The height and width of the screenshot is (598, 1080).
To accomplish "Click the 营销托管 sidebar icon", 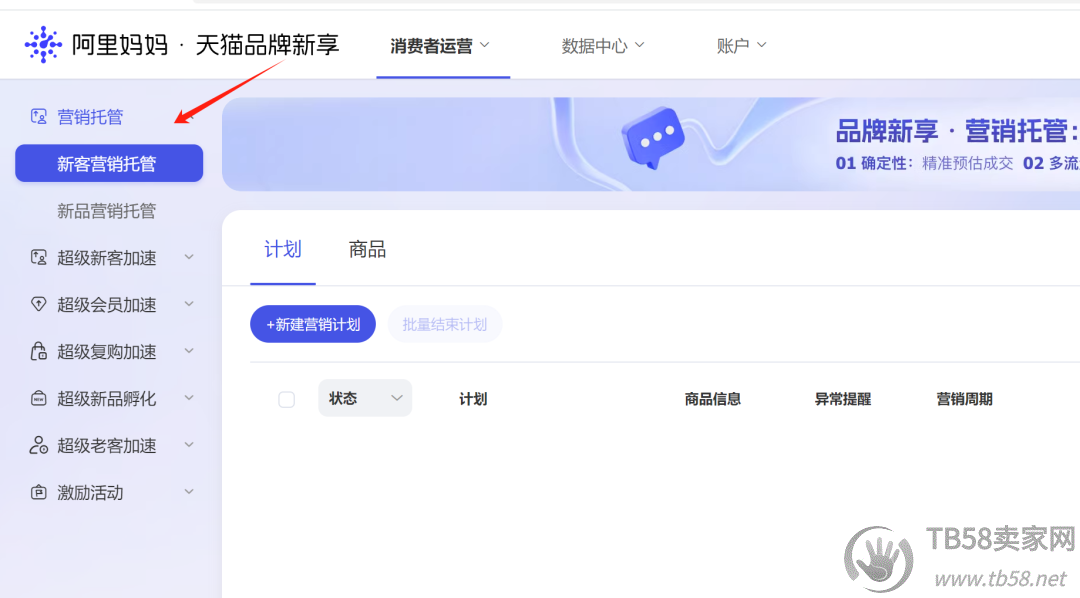I will 39,116.
